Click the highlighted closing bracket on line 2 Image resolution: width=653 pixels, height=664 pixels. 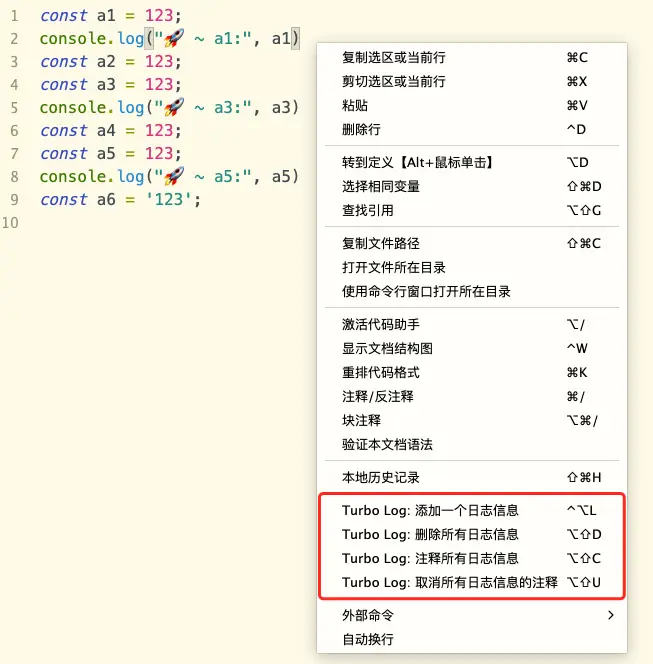(296, 39)
